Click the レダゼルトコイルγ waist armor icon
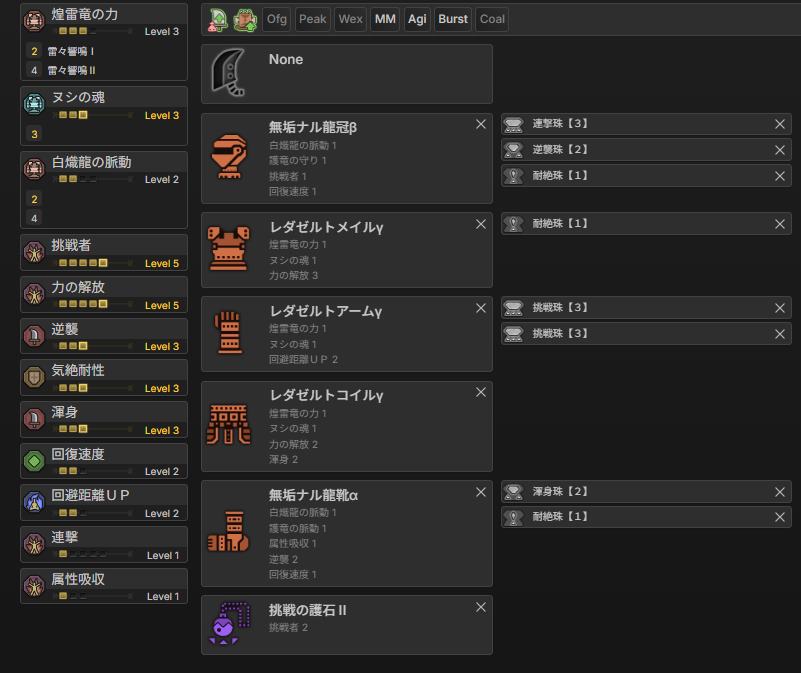Viewport: 801px width, 673px height. point(228,425)
